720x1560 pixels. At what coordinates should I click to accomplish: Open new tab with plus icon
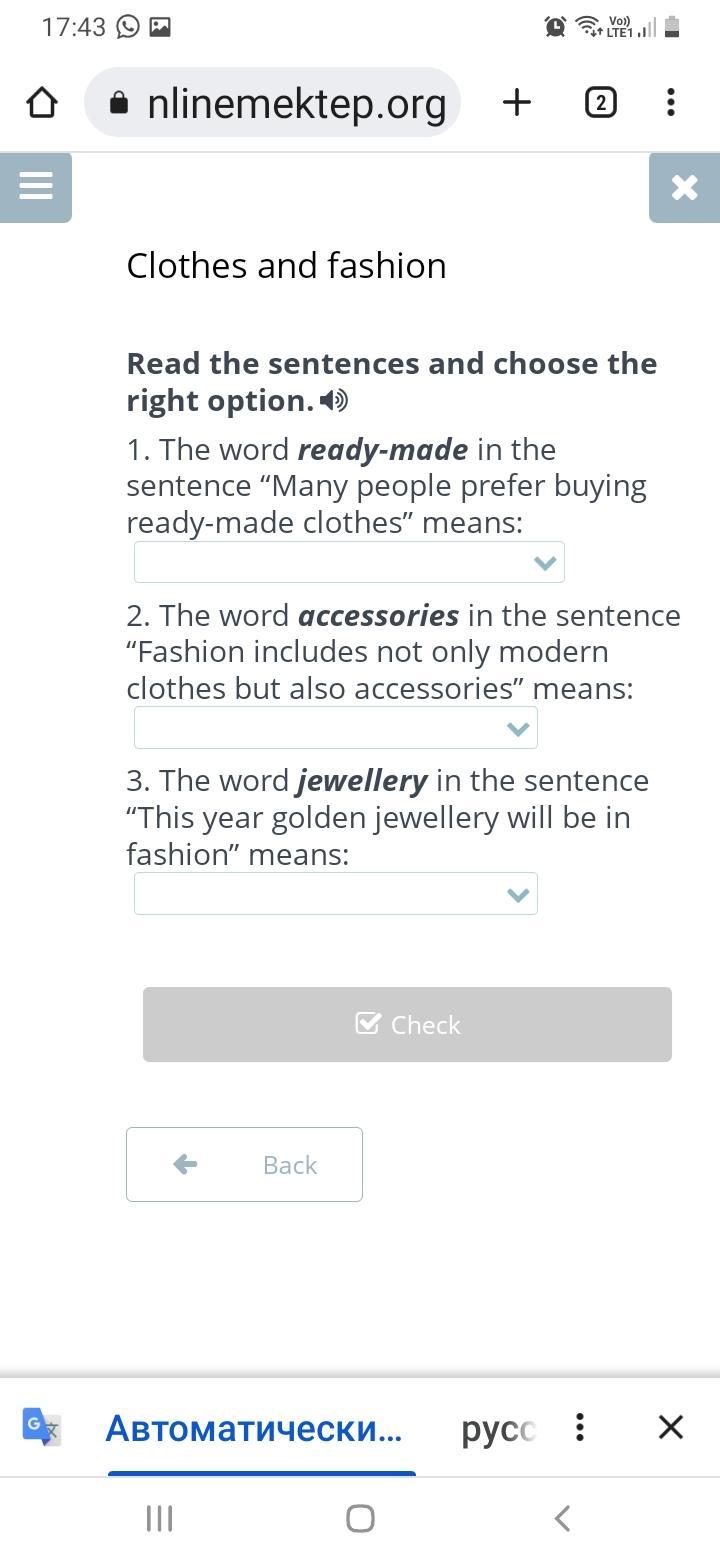coord(517,102)
